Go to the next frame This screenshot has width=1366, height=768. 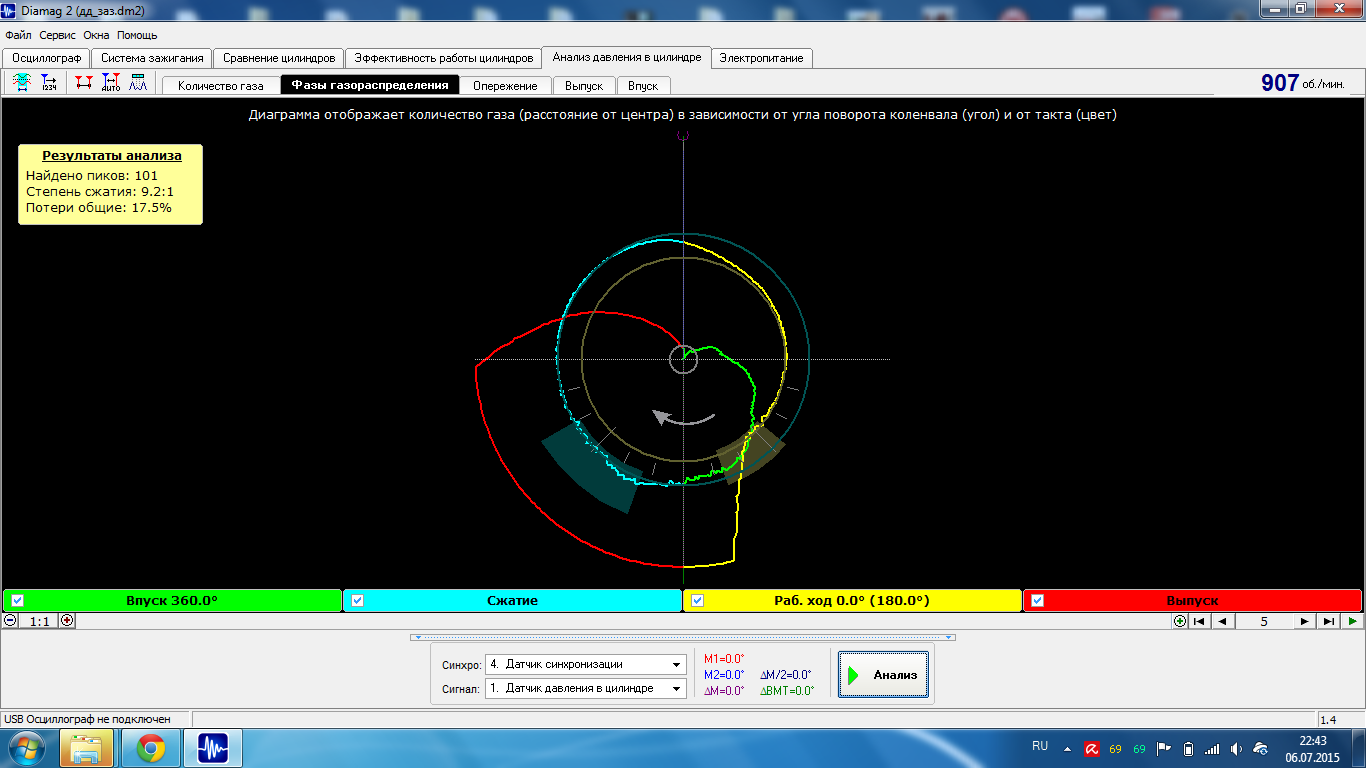1304,621
